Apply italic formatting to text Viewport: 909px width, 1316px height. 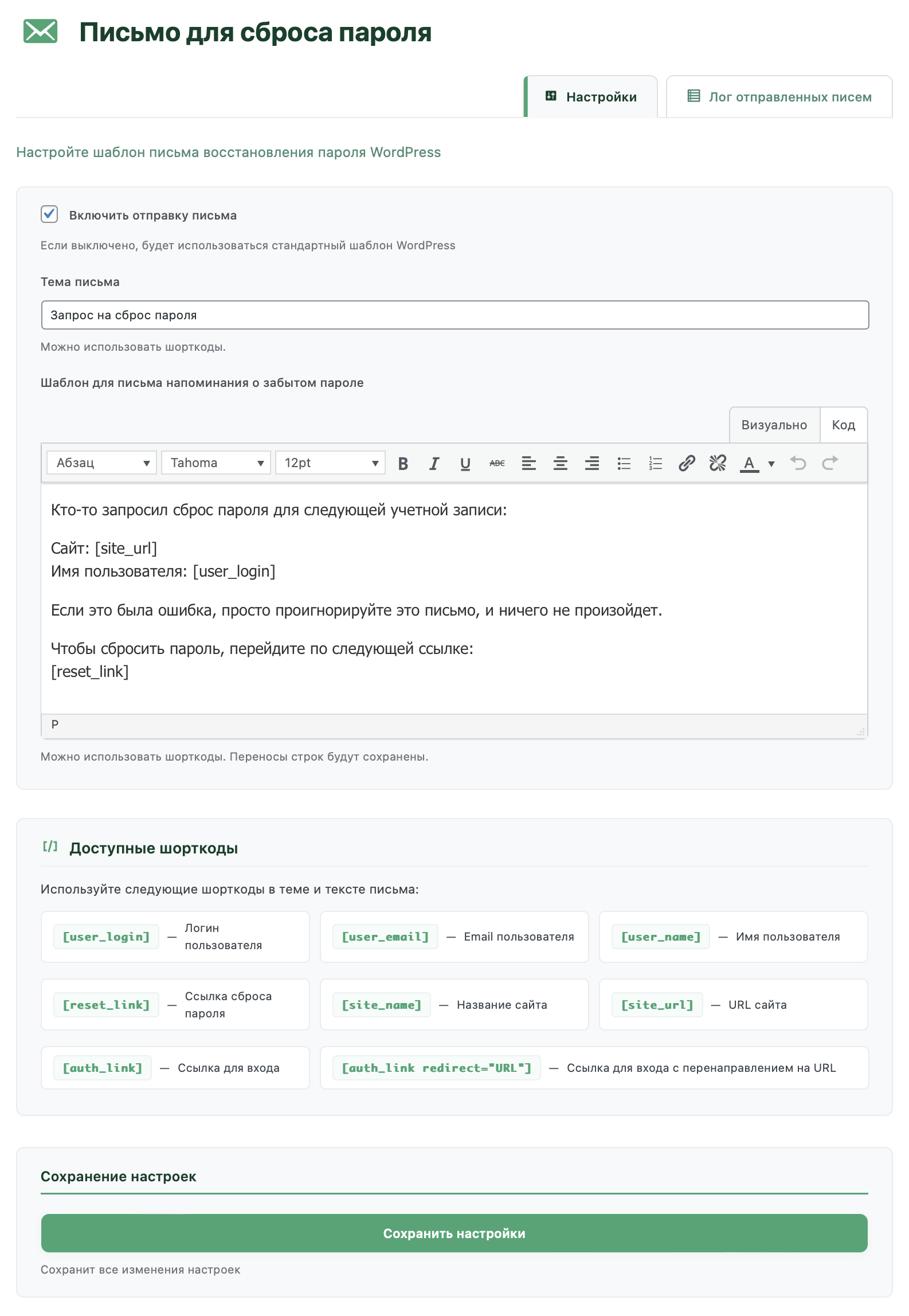(434, 463)
